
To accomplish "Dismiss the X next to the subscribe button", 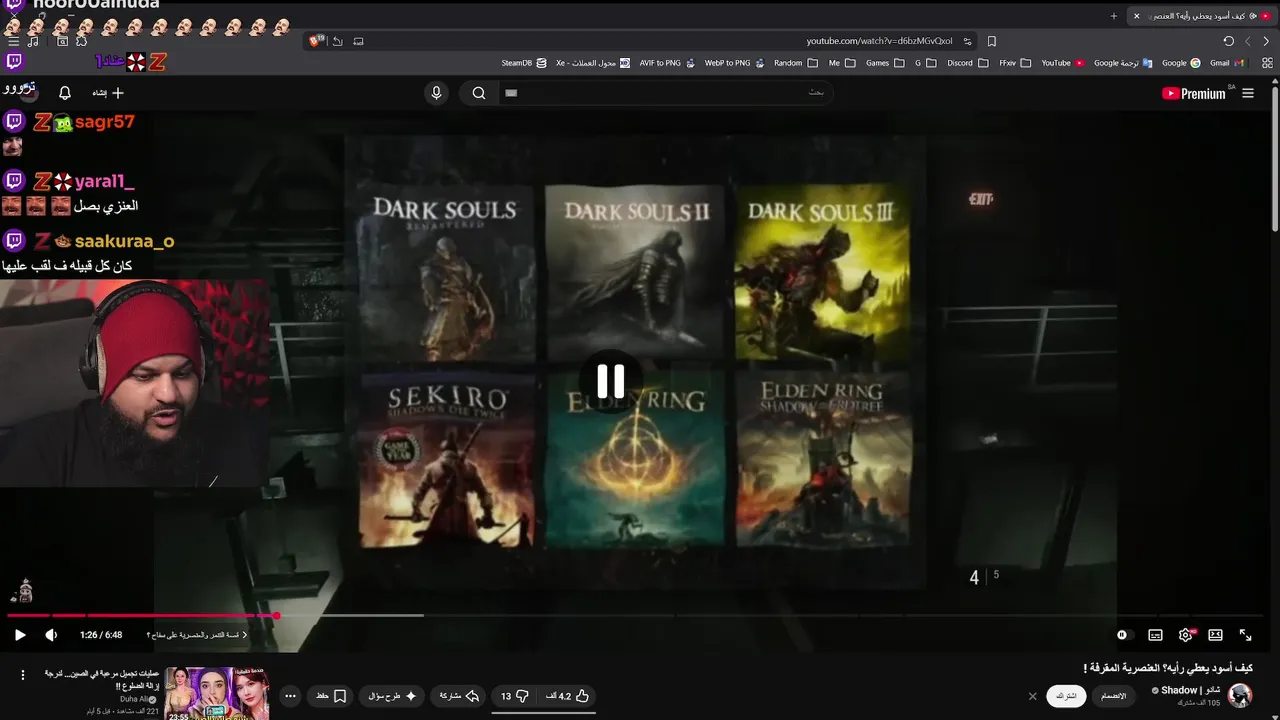I will pyautogui.click(x=1033, y=696).
